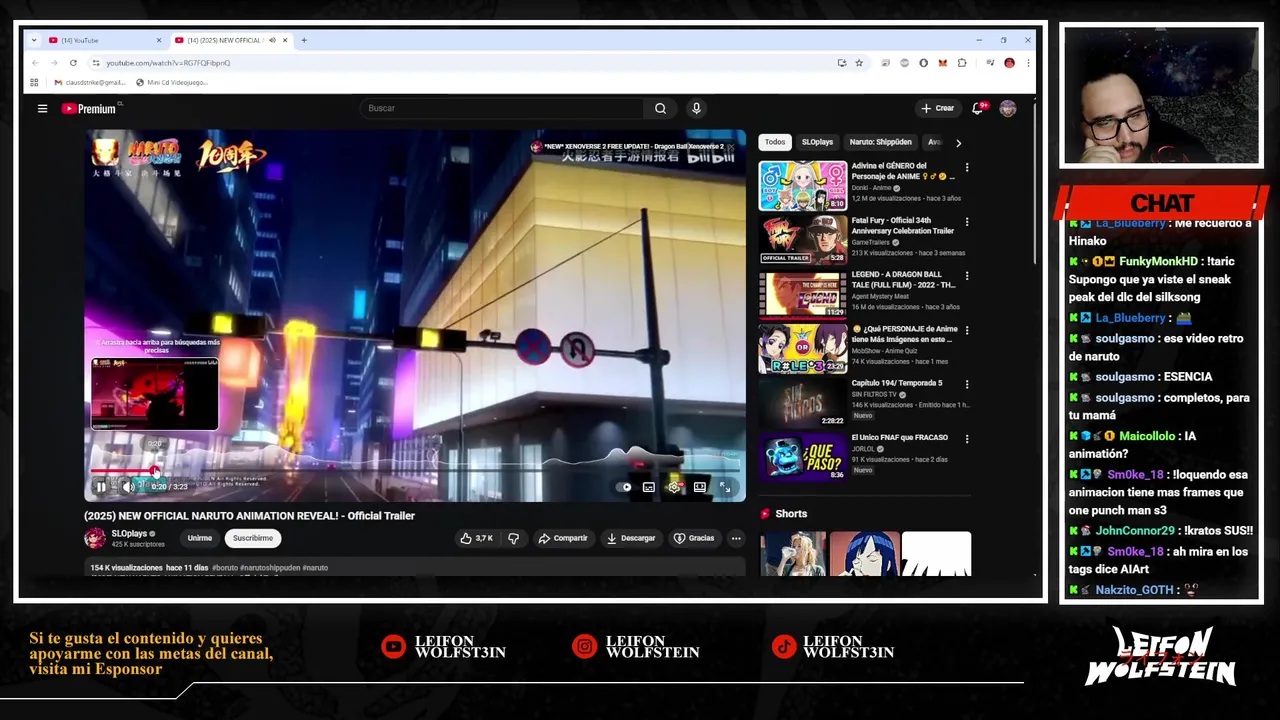
Task: Click the Suscribirme button
Action: (253, 538)
